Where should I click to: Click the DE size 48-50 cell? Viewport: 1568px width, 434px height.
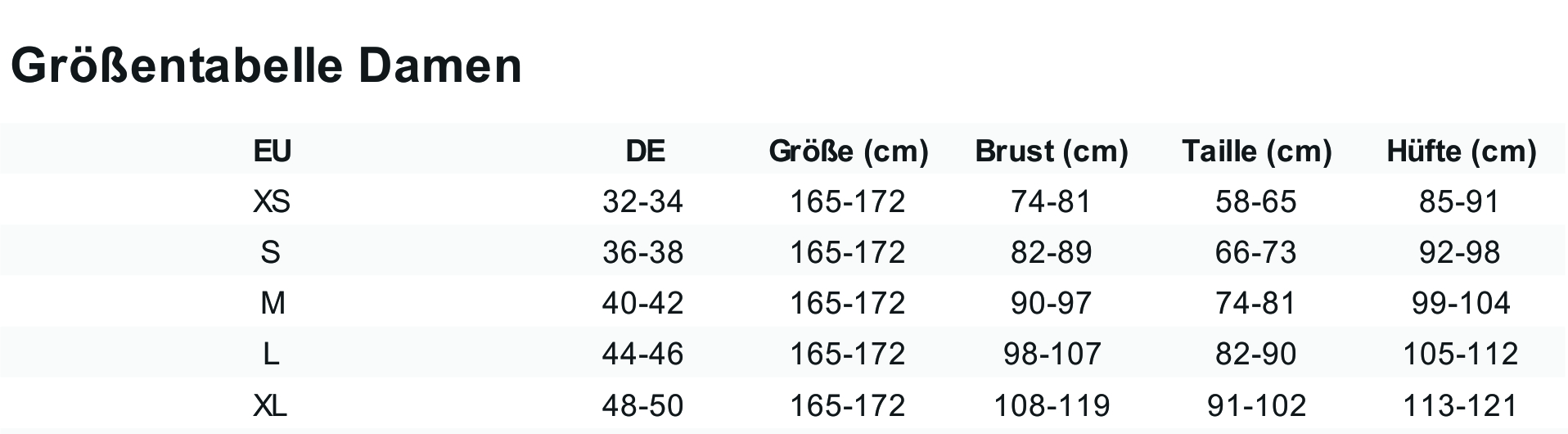coord(642,405)
